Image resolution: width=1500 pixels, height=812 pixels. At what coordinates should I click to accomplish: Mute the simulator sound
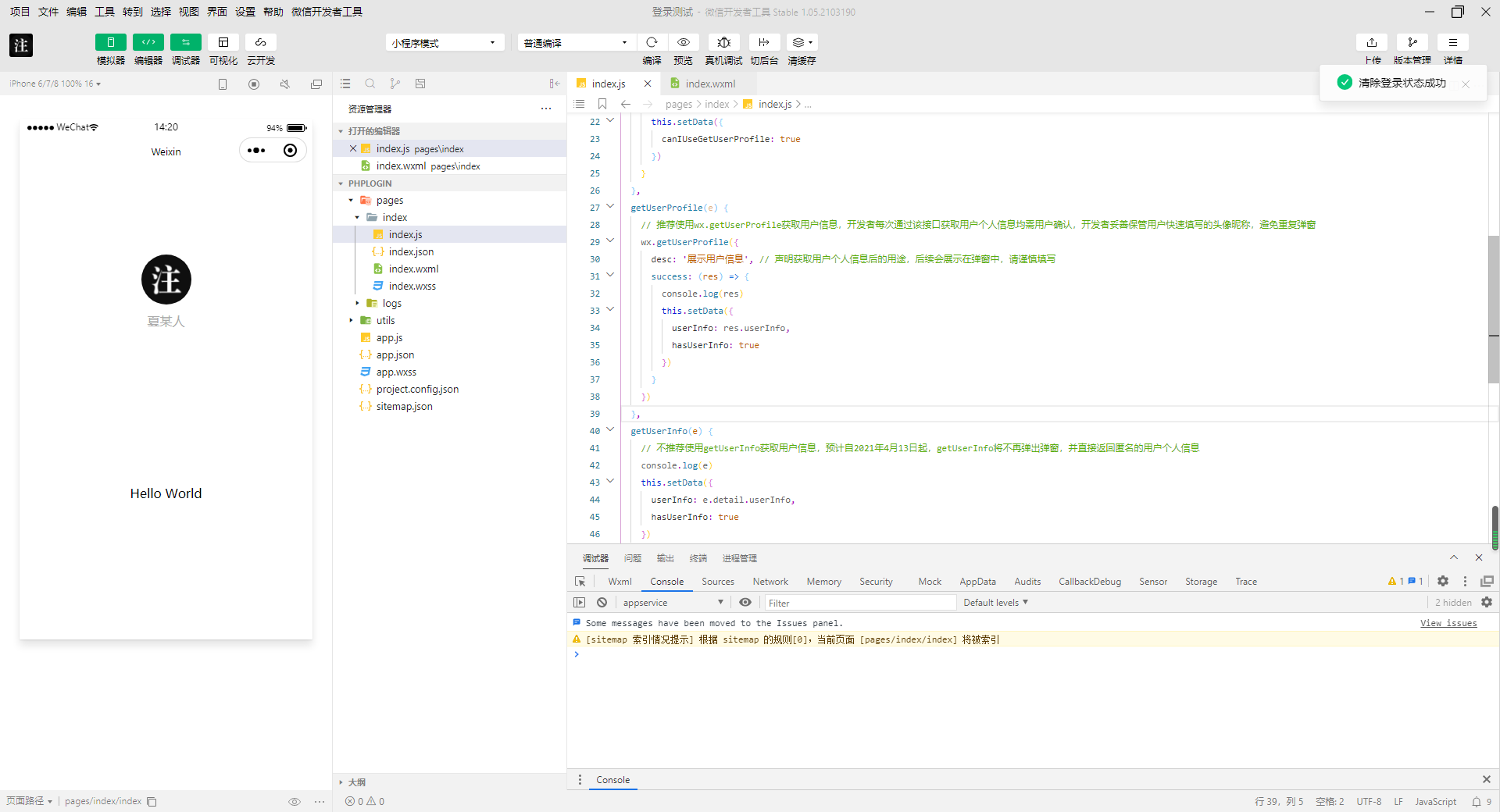coord(285,84)
